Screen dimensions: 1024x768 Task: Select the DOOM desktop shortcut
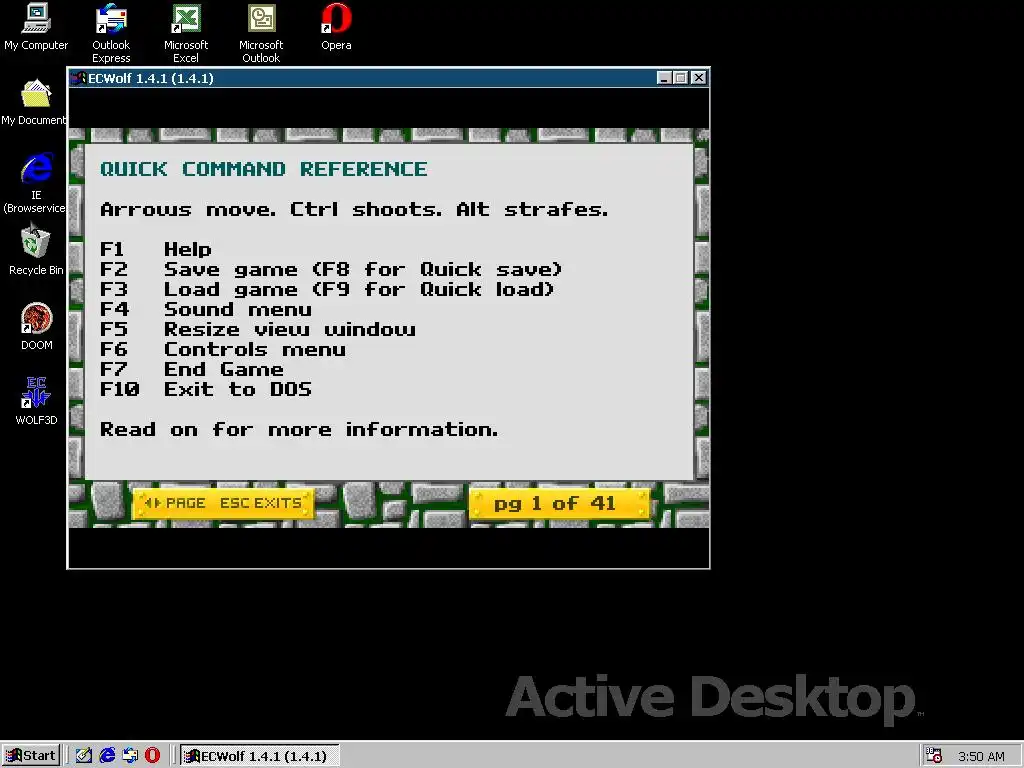[x=37, y=327]
